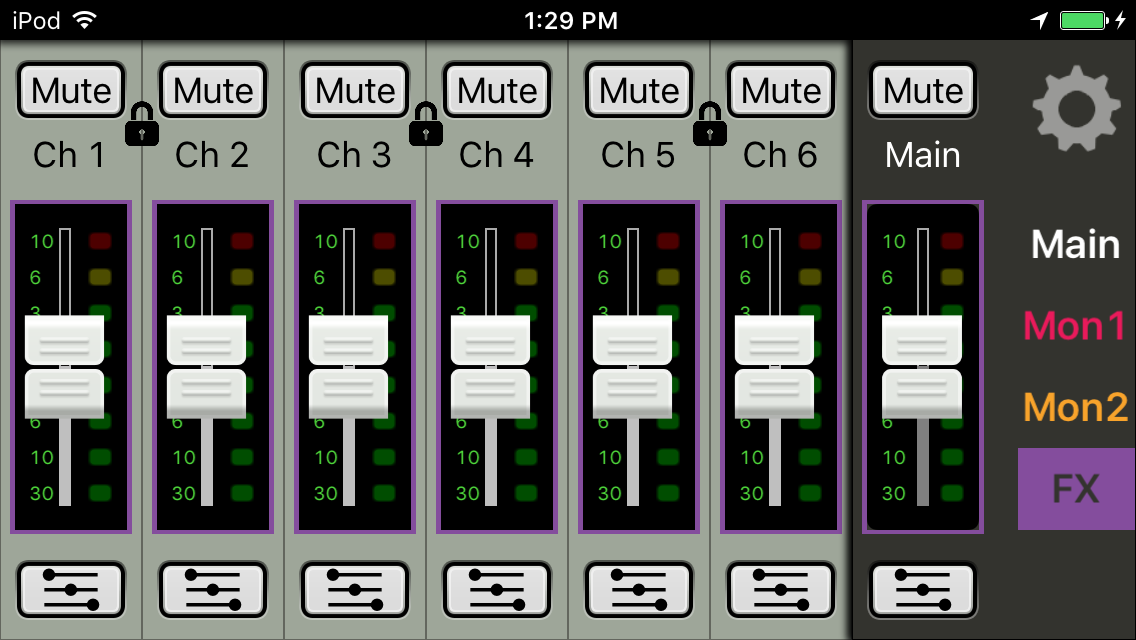1136x640 pixels.
Task: Mute channel Ch 5
Action: coord(639,91)
